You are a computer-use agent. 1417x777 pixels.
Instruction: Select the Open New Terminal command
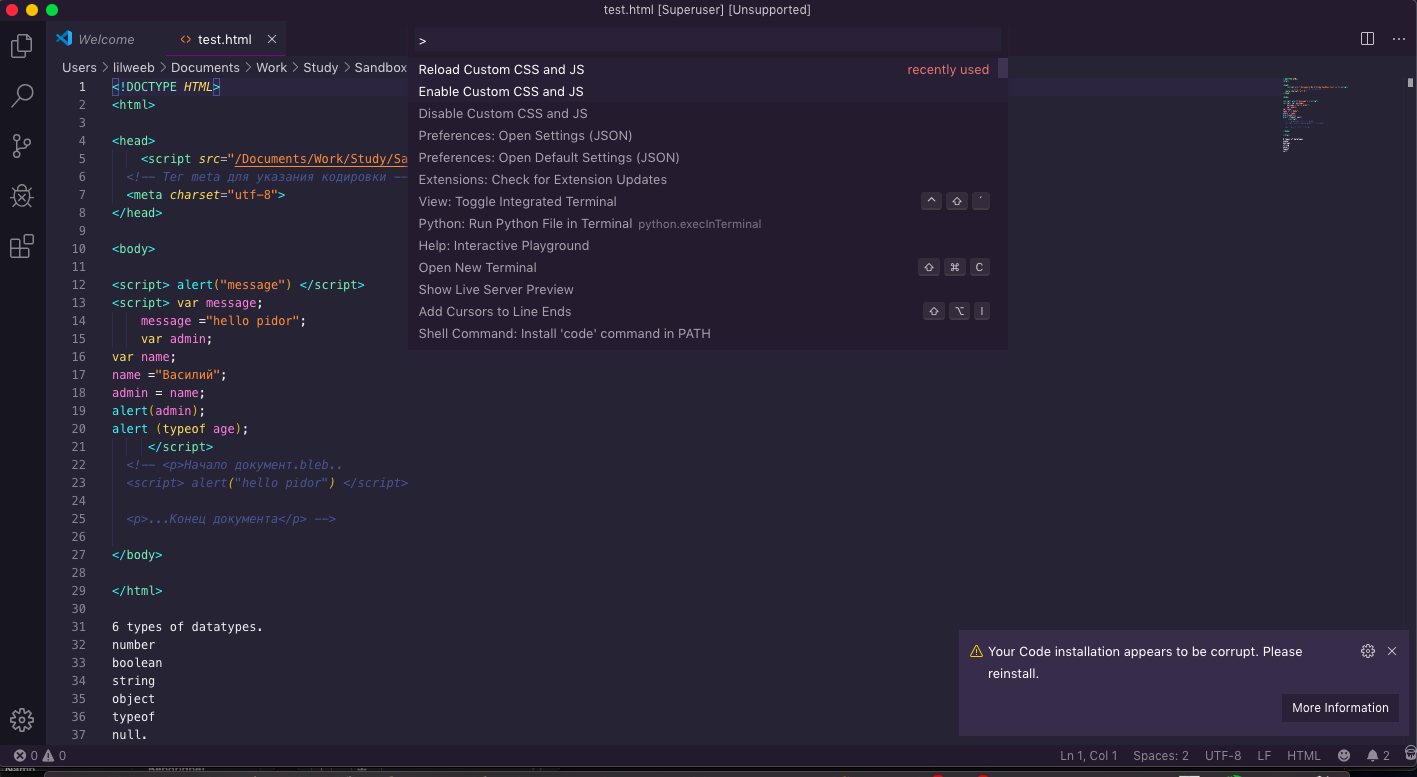point(477,267)
